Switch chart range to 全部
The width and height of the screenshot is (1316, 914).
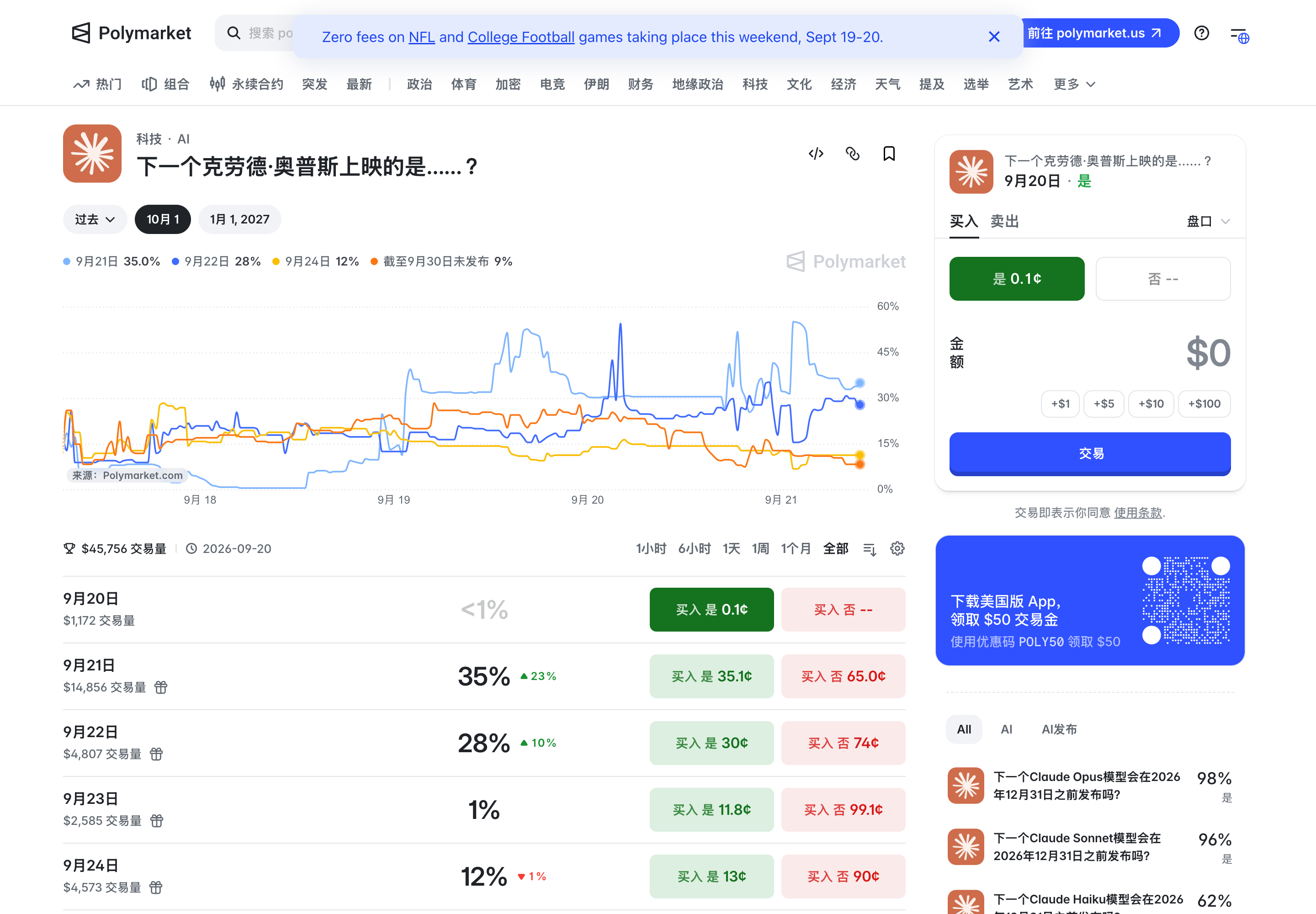(x=836, y=549)
